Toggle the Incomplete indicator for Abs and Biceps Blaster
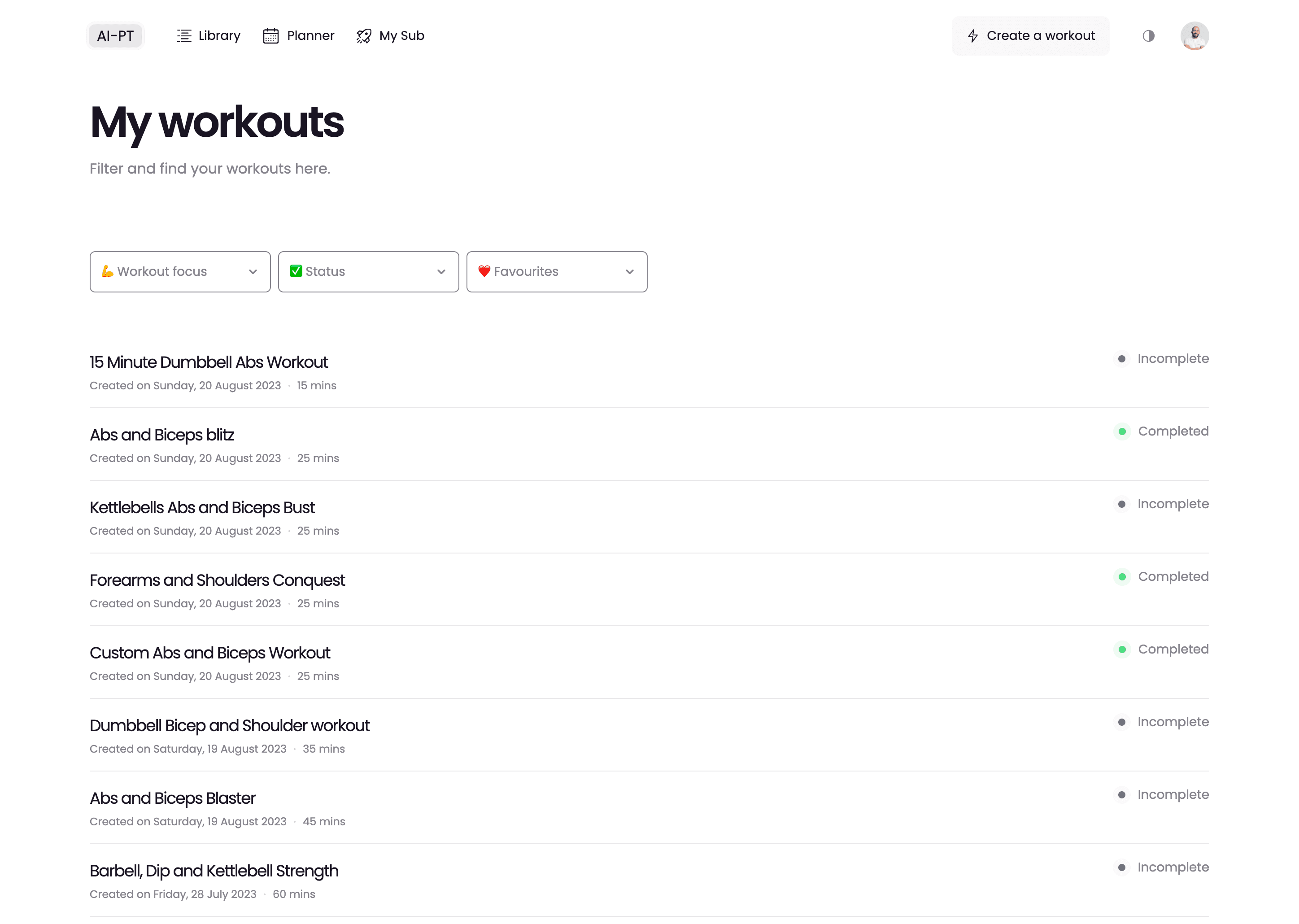The width and height of the screenshot is (1299, 924). [1121, 795]
